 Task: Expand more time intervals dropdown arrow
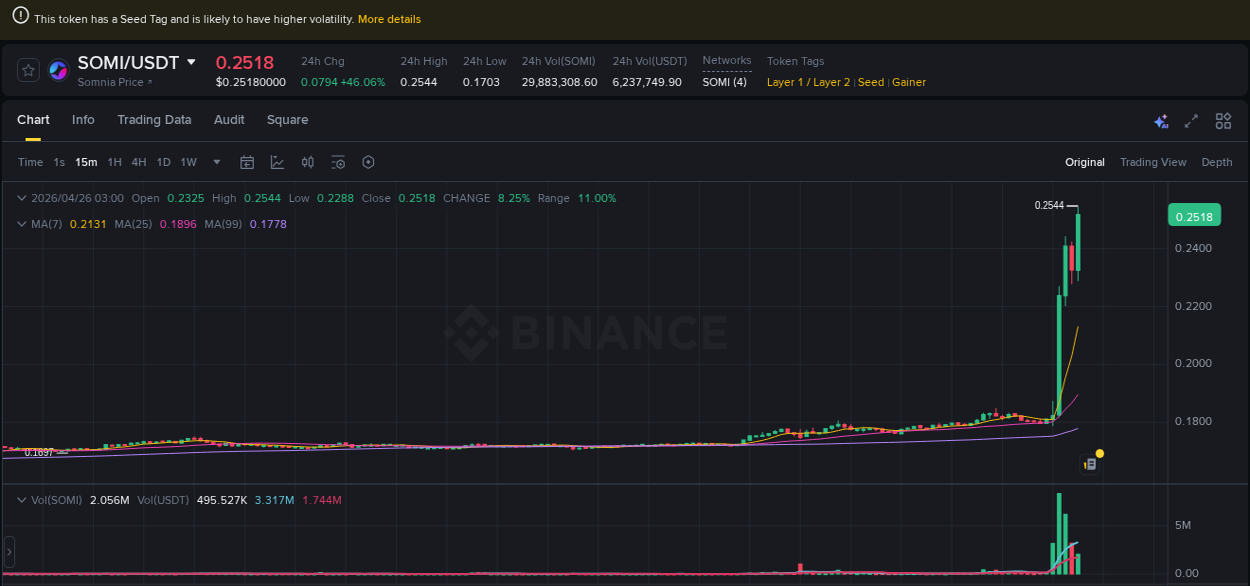click(217, 162)
